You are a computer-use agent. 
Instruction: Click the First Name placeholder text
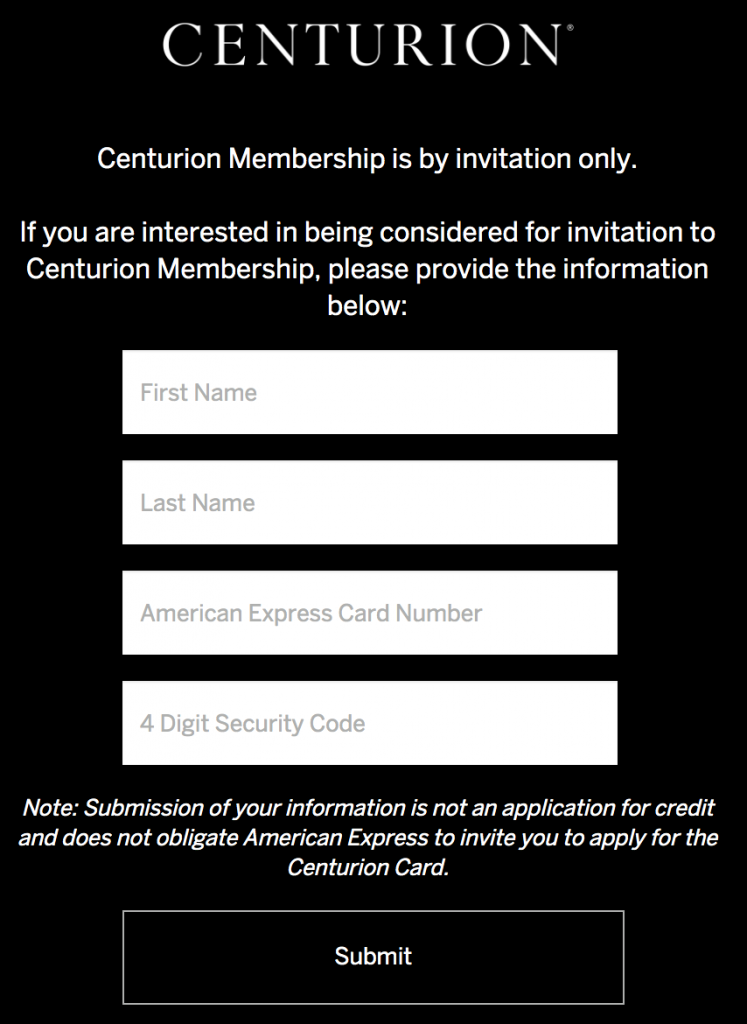tap(198, 392)
